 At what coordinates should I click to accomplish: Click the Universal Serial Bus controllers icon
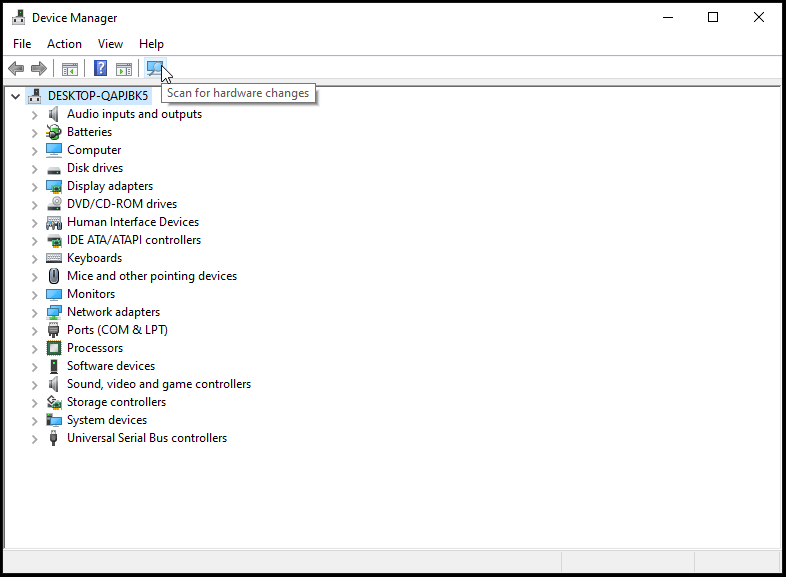[54, 438]
